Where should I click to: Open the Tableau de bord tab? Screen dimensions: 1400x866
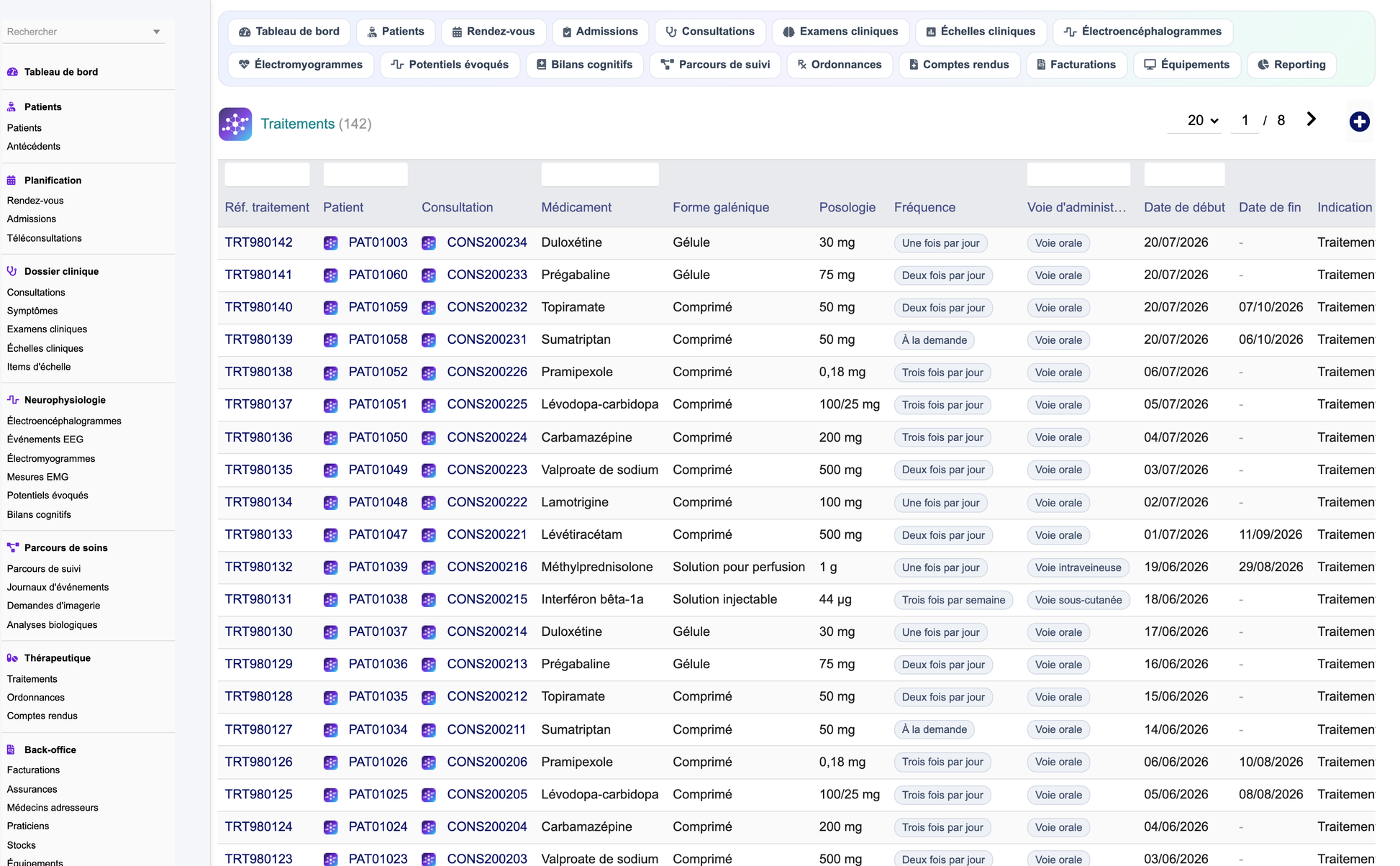(x=289, y=32)
